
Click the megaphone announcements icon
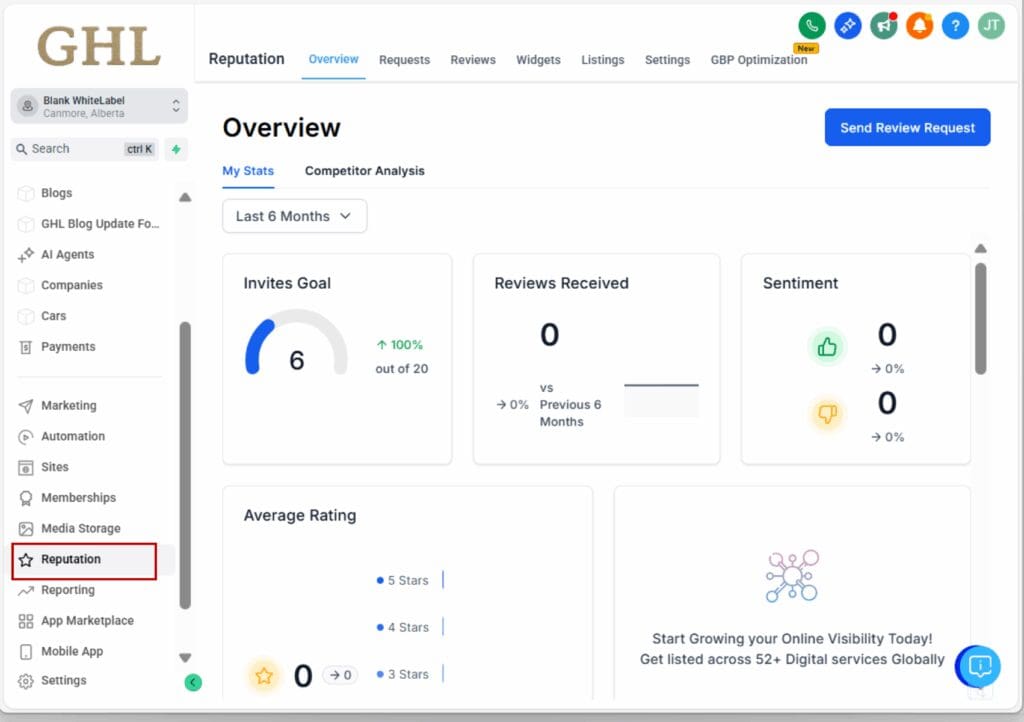[x=883, y=25]
